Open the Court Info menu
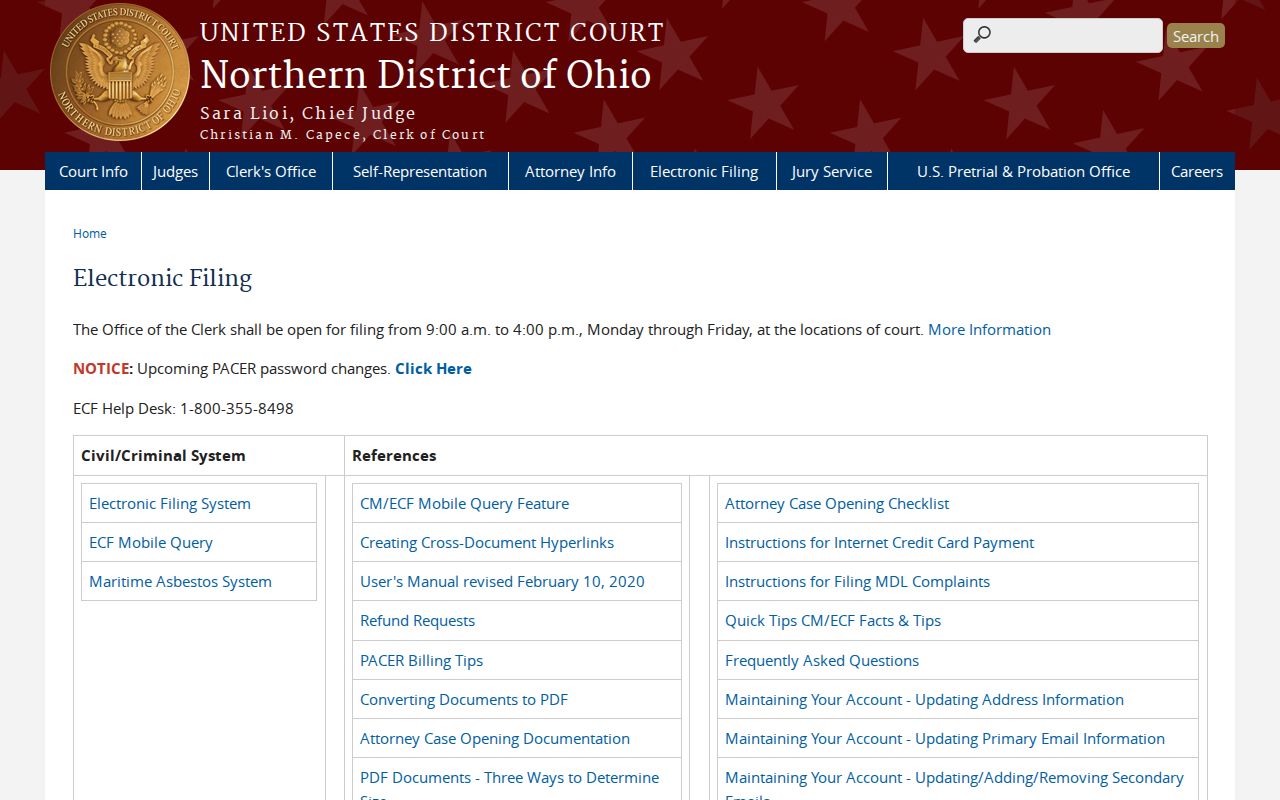This screenshot has height=800, width=1280. tap(93, 171)
